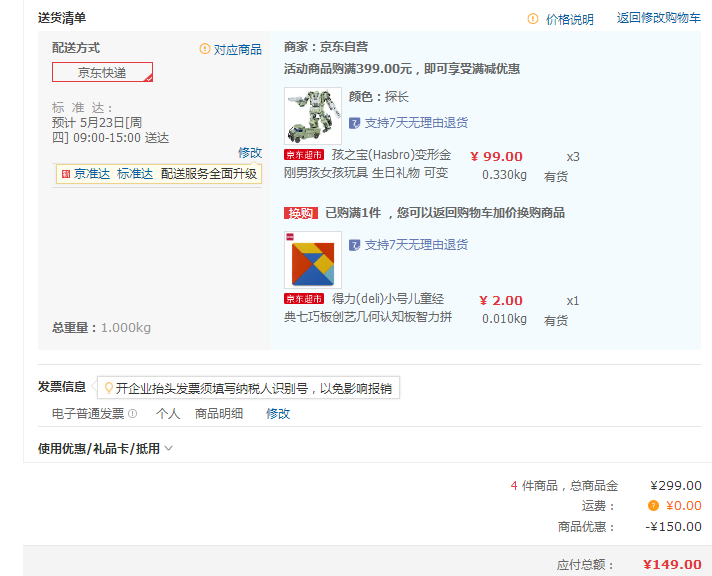
Task: Click the 配送服务全面升级 notice text
Action: (209, 174)
